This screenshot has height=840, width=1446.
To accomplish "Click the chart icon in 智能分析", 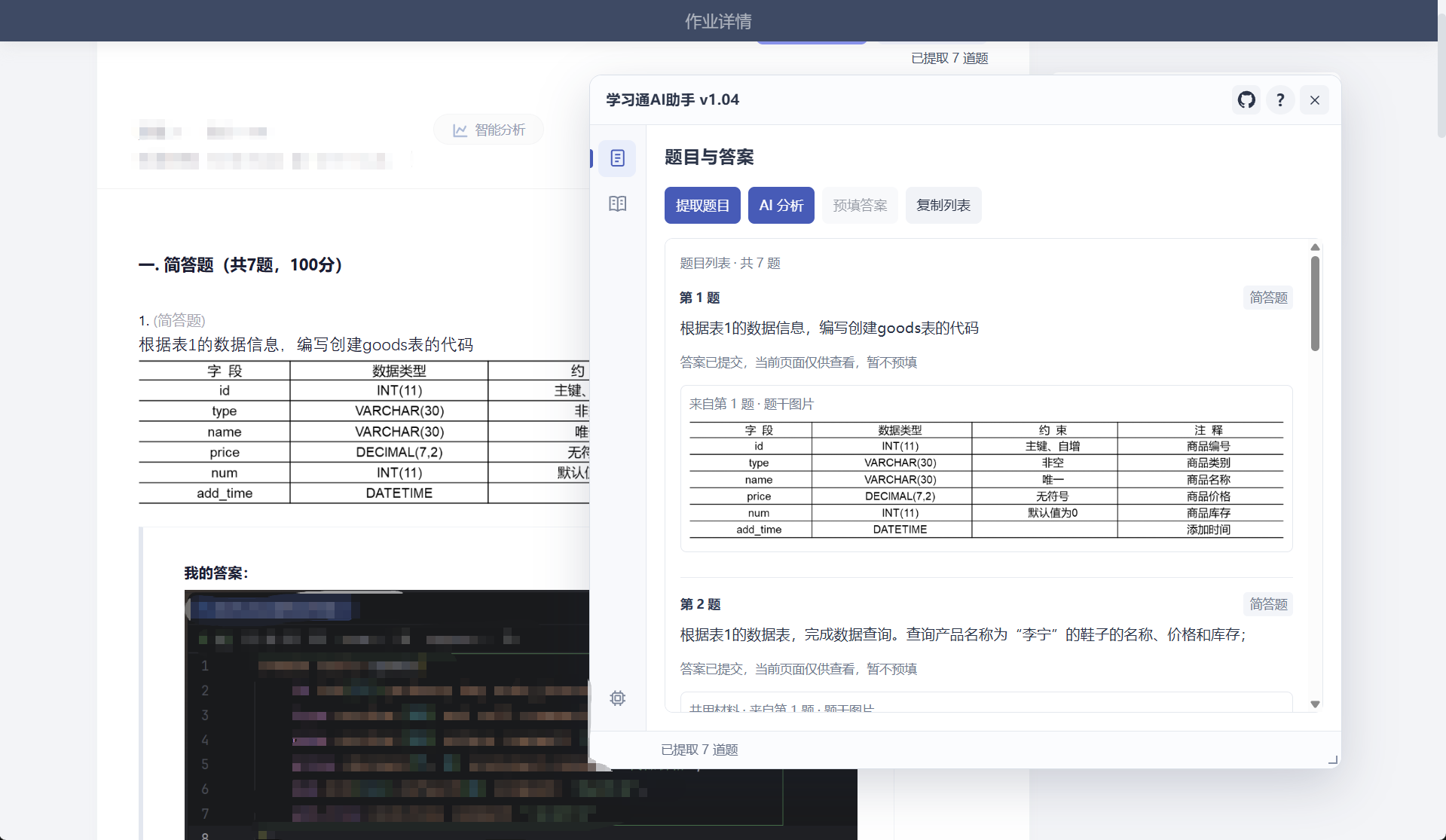I will coord(460,130).
